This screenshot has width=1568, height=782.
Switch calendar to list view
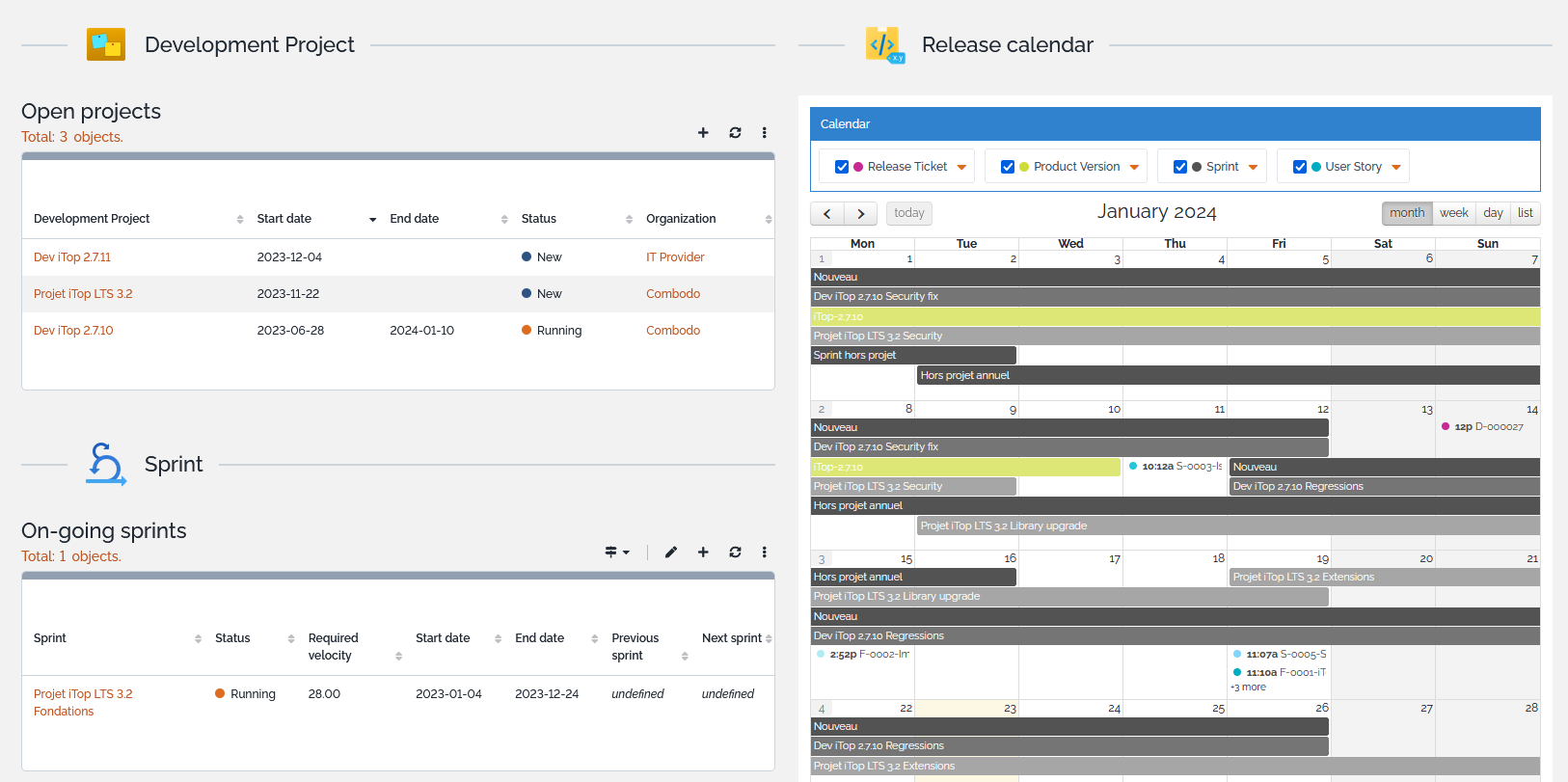1525,213
